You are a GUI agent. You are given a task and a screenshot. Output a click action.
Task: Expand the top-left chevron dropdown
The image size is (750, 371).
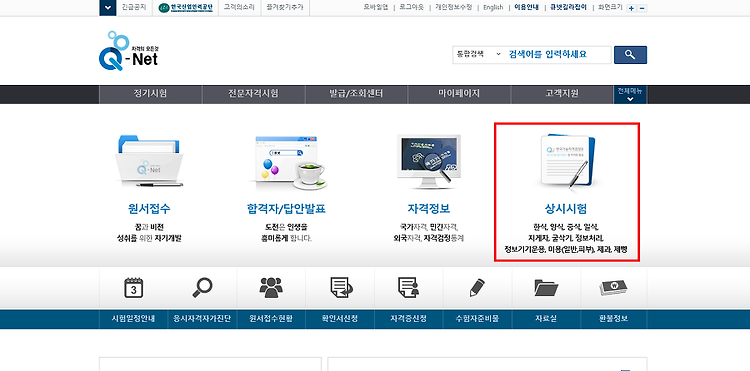108,8
